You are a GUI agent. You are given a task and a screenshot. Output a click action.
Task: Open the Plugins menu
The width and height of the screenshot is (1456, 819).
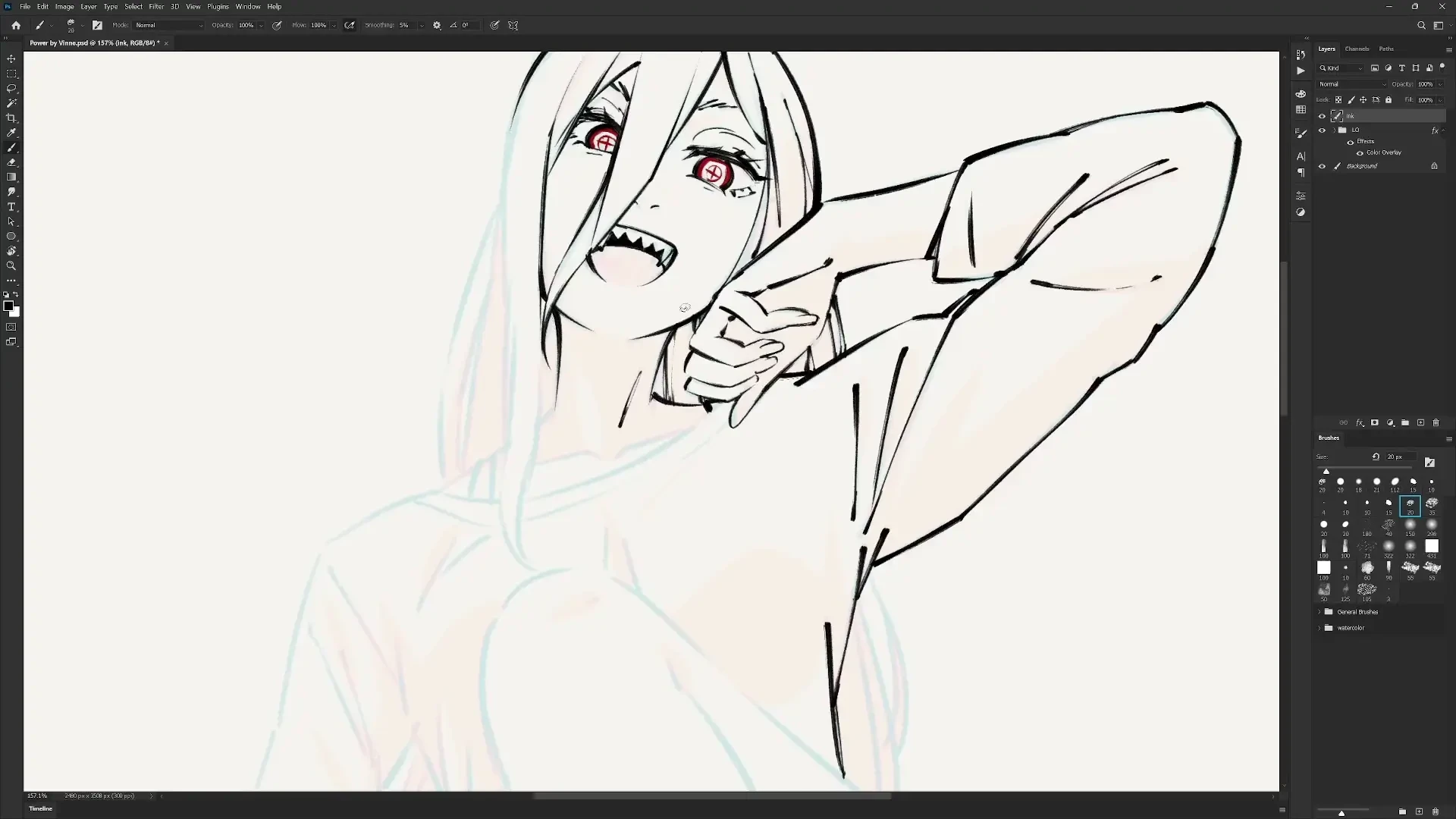pyautogui.click(x=218, y=6)
